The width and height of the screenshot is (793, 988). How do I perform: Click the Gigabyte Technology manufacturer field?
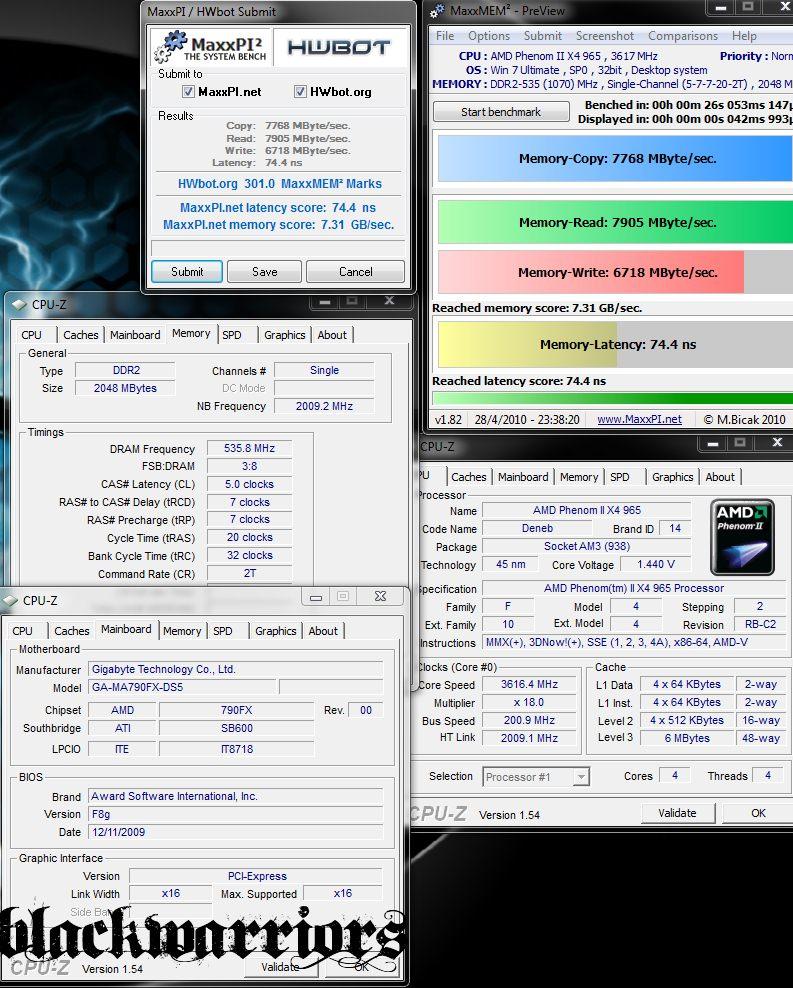pos(235,669)
